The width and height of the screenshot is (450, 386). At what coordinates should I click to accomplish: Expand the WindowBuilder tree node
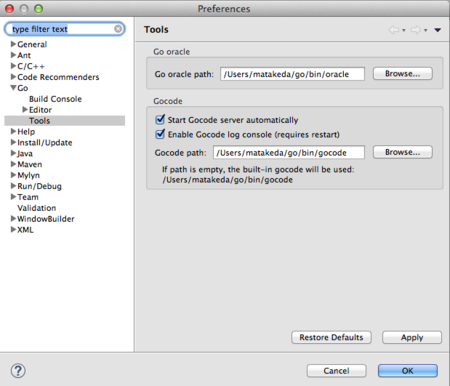(x=13, y=219)
